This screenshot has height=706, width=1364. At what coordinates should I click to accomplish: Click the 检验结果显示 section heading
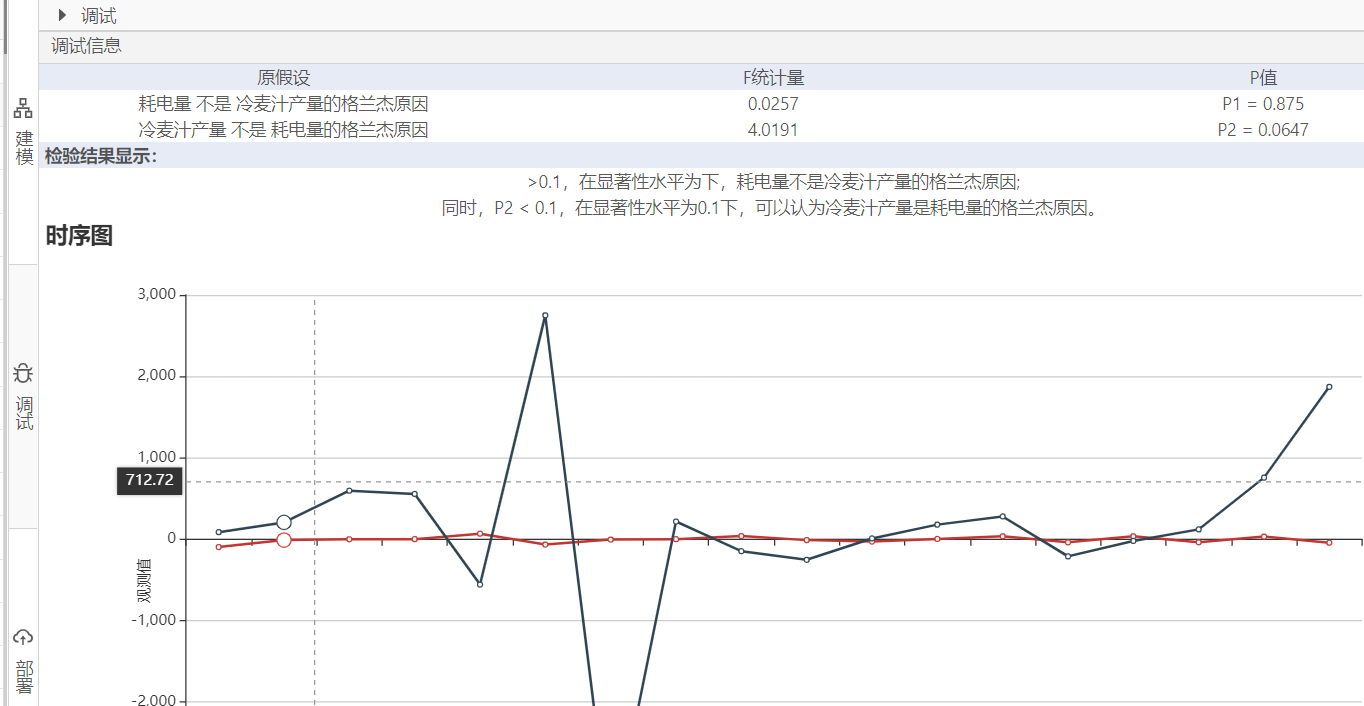[101, 156]
